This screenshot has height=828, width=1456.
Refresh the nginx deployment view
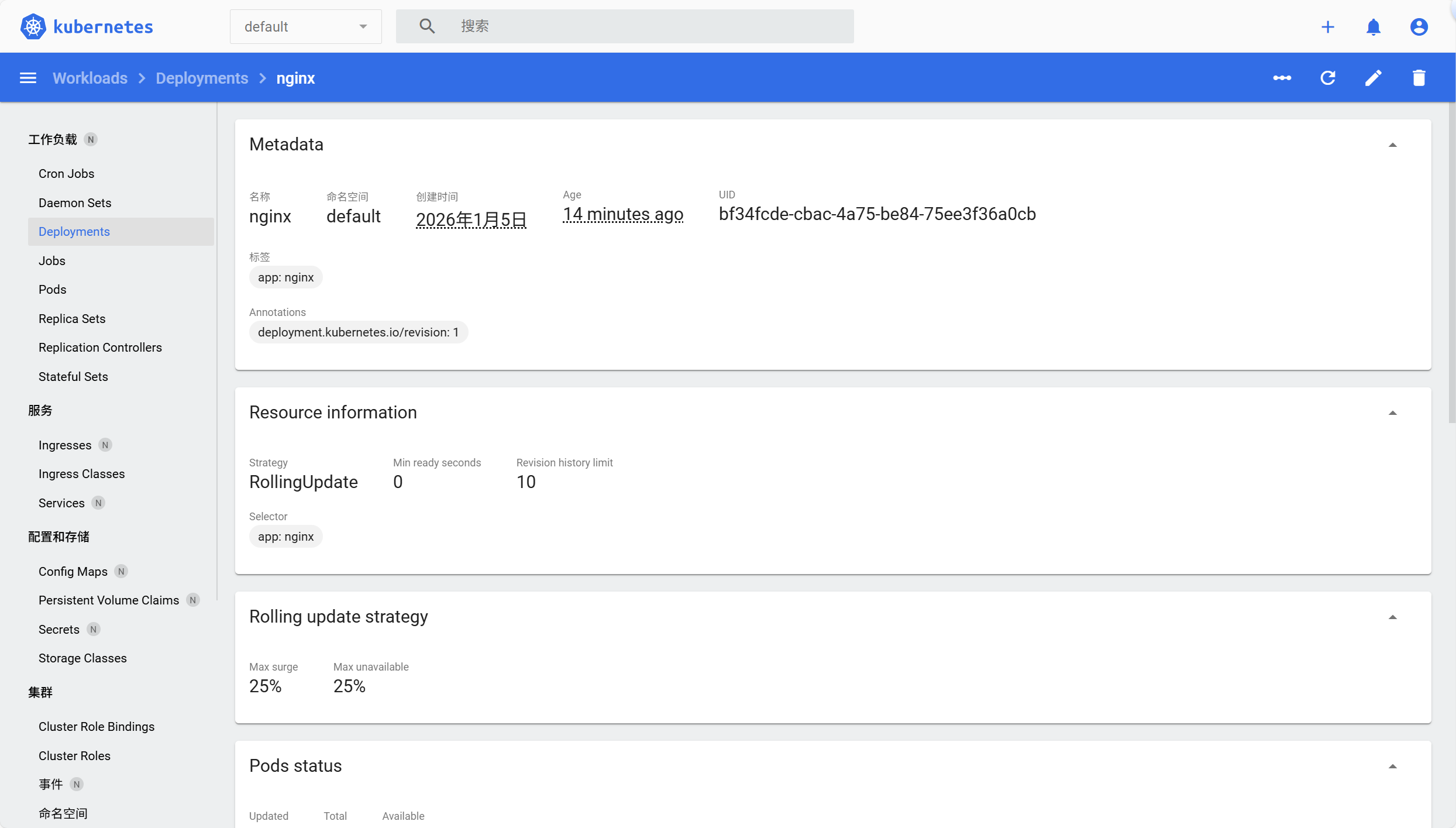pos(1327,78)
